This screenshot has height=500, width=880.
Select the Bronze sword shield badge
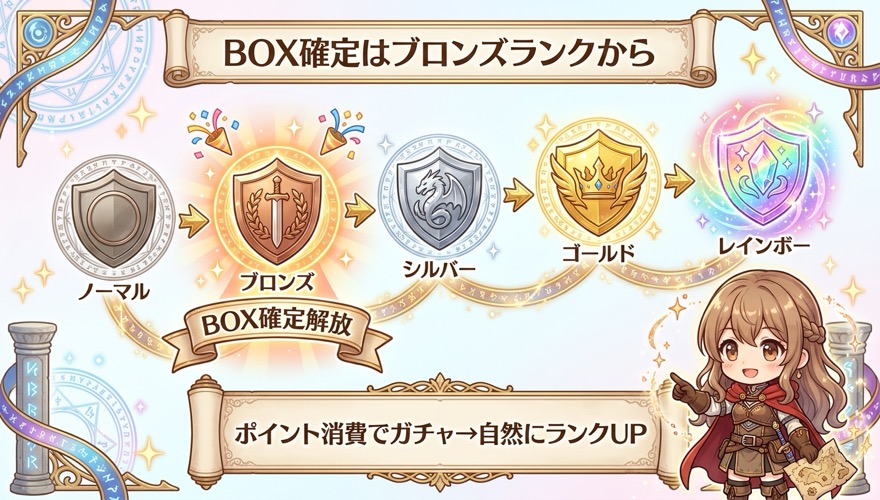click(x=277, y=211)
